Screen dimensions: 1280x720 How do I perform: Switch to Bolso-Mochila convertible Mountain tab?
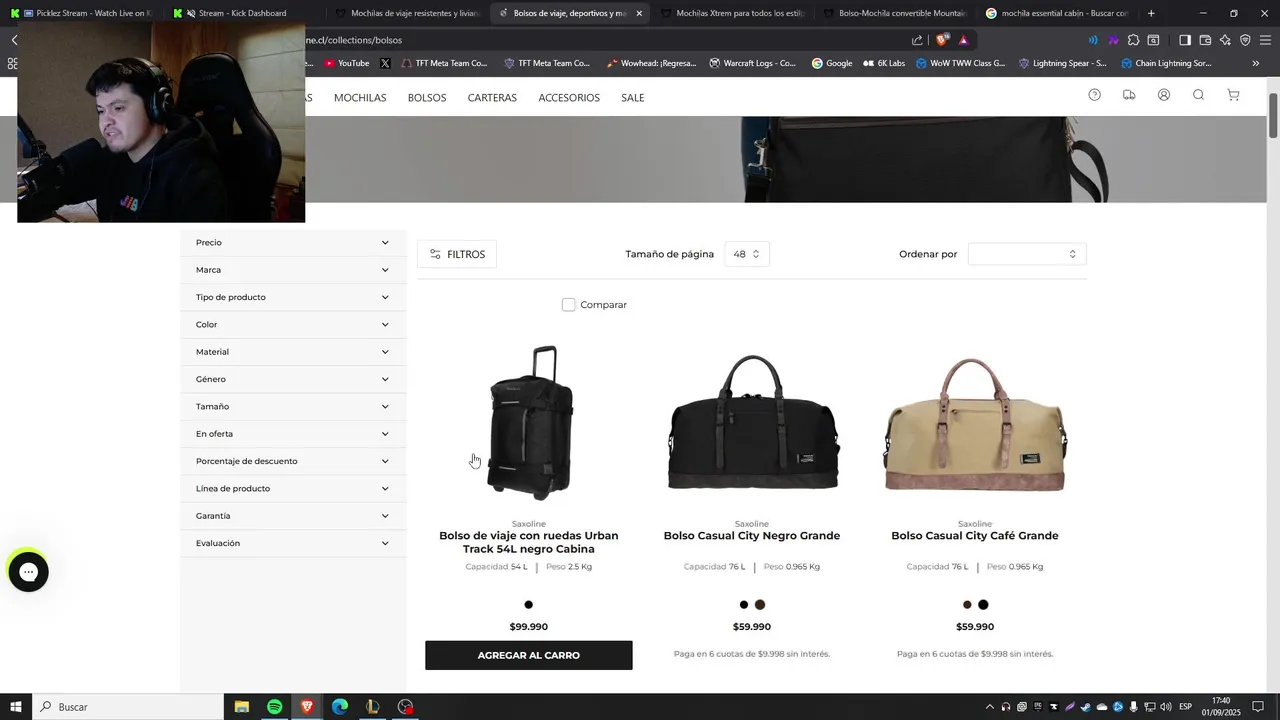[x=894, y=13]
